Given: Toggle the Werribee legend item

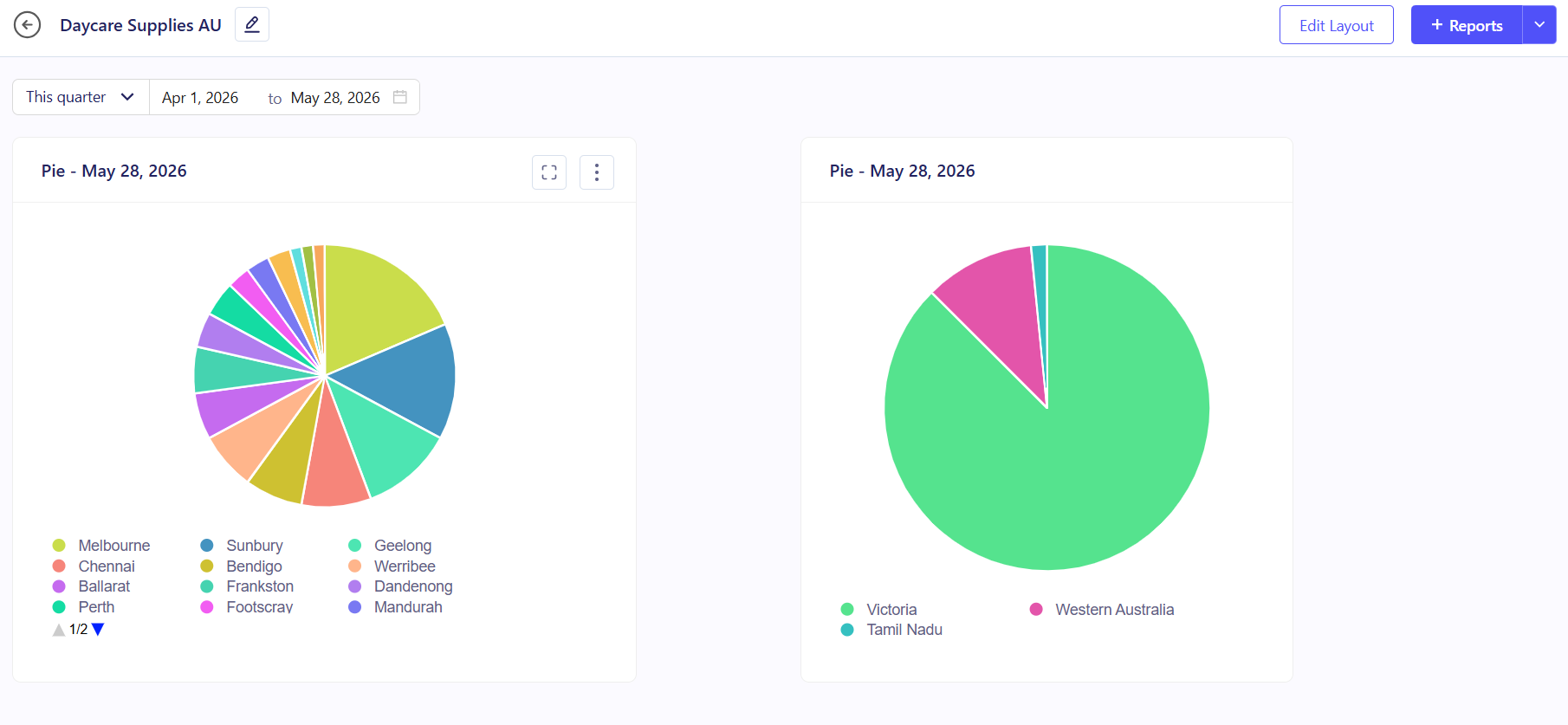Looking at the screenshot, I should coord(392,566).
